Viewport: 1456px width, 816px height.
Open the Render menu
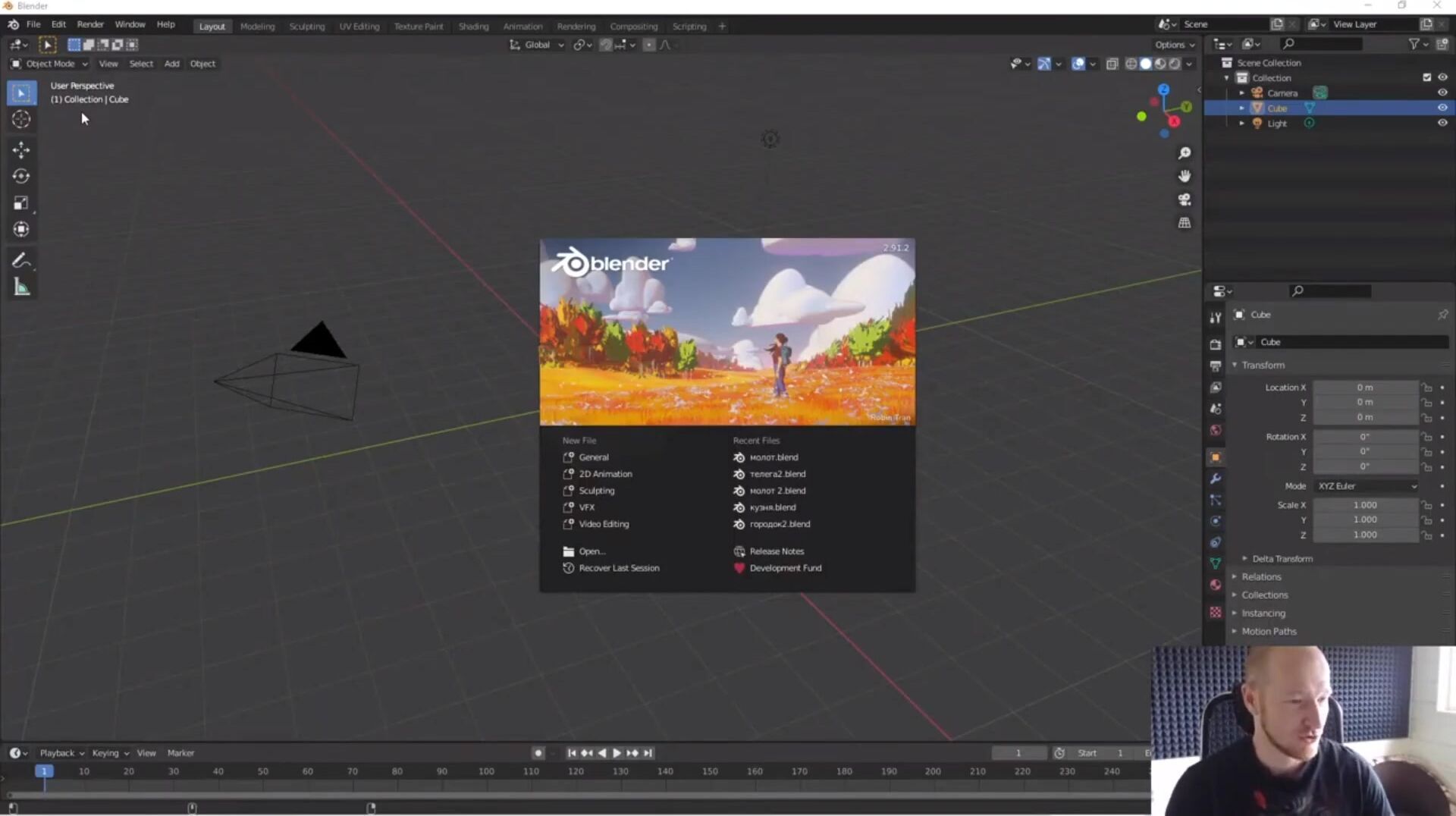(x=90, y=24)
